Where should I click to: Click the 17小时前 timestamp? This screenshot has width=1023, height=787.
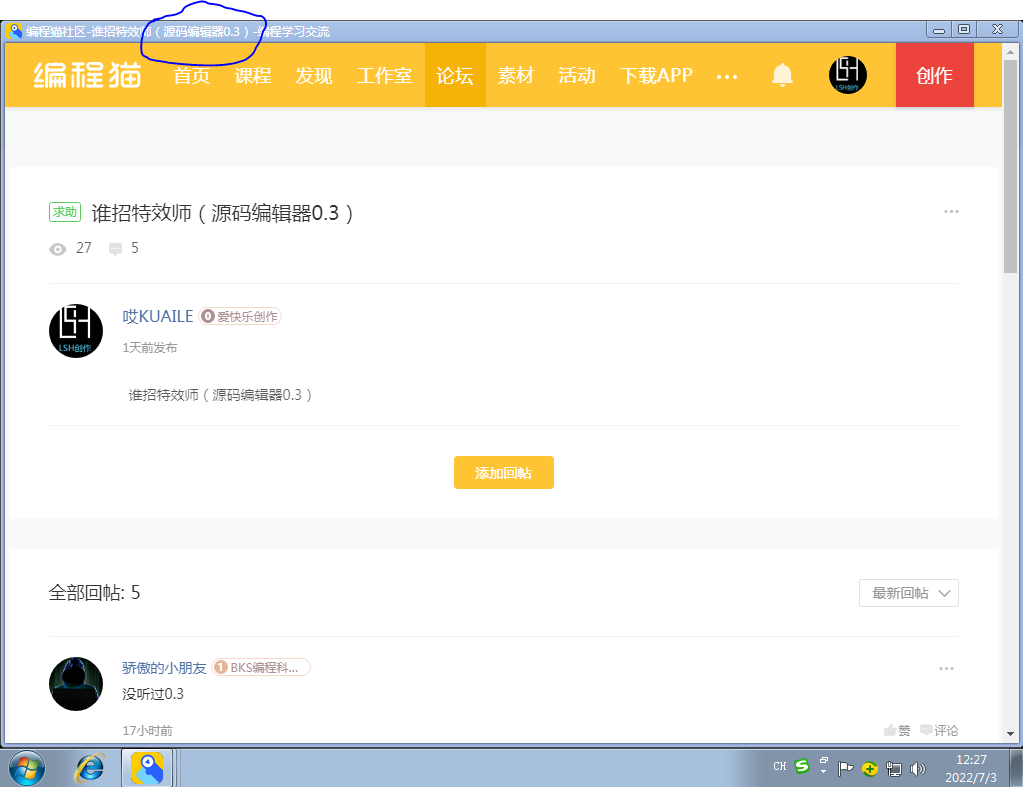(147, 730)
